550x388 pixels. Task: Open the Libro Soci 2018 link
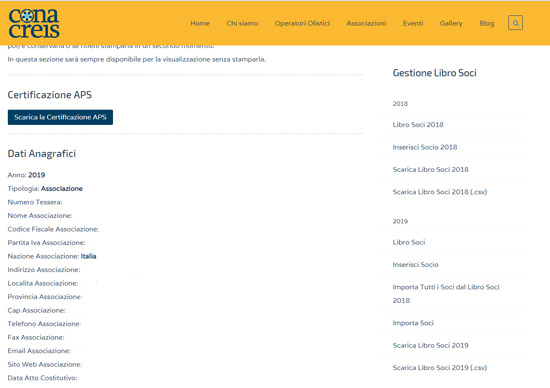pos(418,125)
